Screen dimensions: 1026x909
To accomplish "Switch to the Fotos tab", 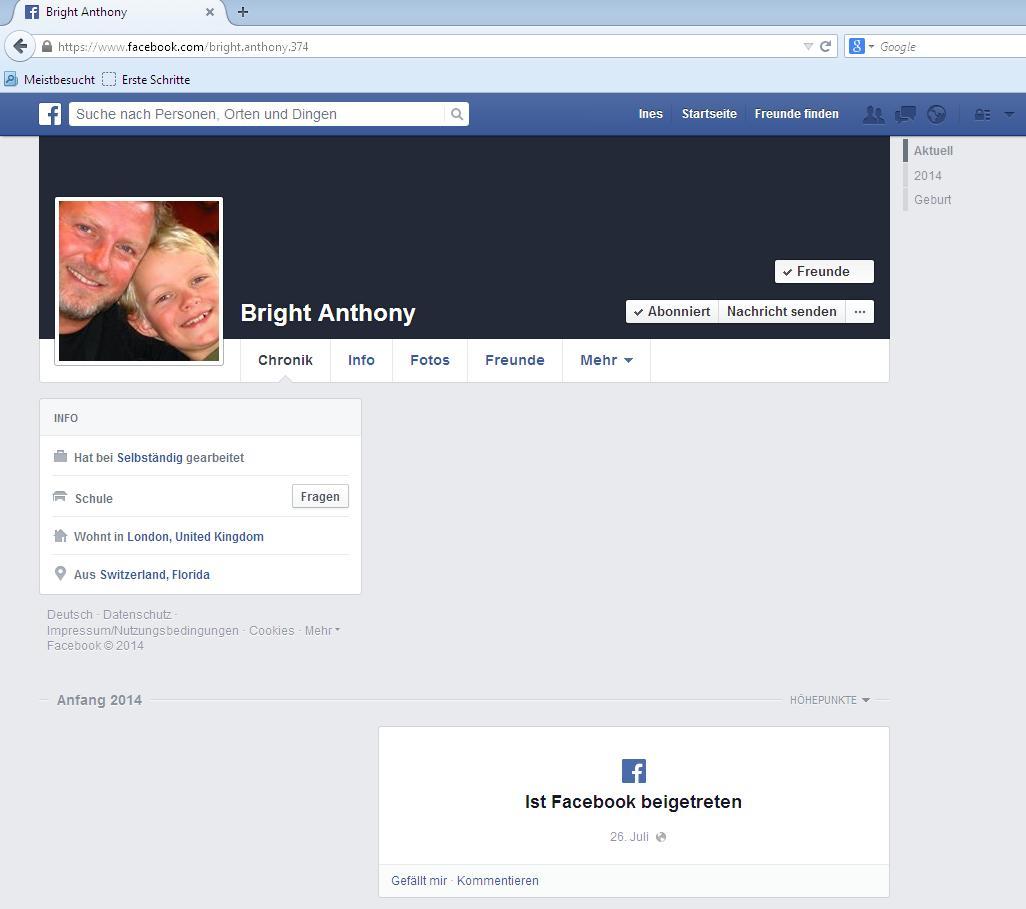I will pos(429,360).
